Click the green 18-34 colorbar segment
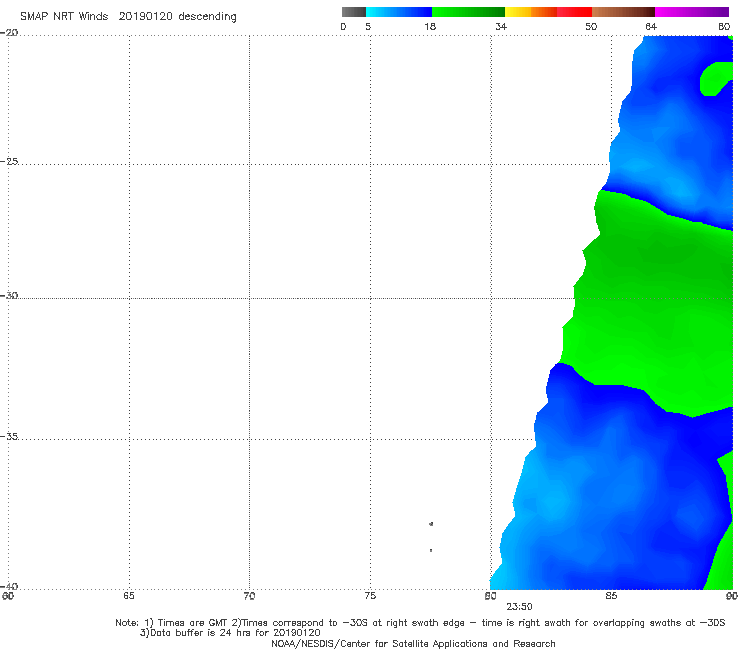740x650 pixels. click(468, 12)
